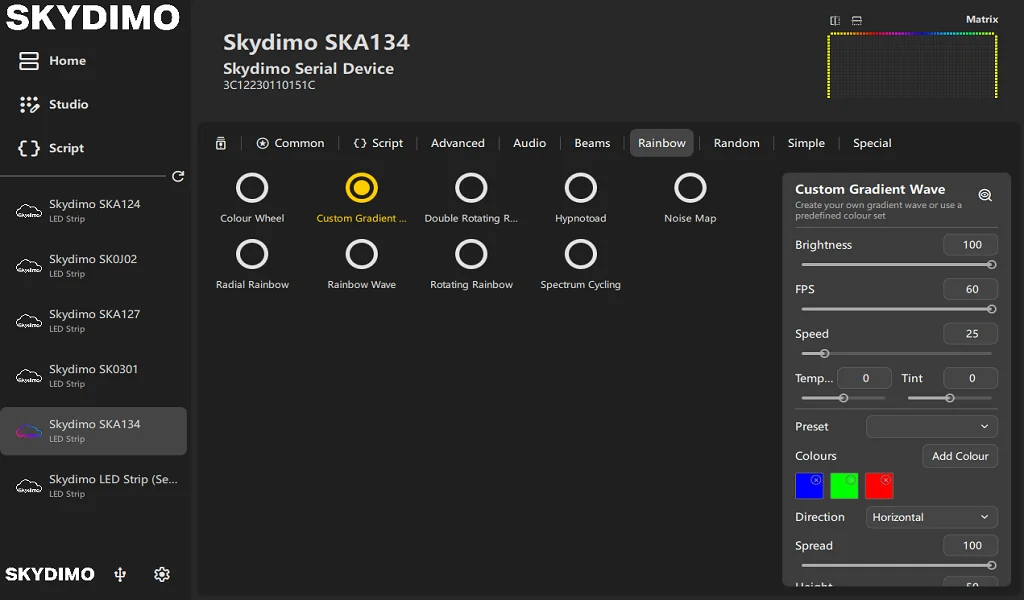Click the delete icon left of the Common tab
Image resolution: width=1024 pixels, height=600 pixels.
pos(221,143)
